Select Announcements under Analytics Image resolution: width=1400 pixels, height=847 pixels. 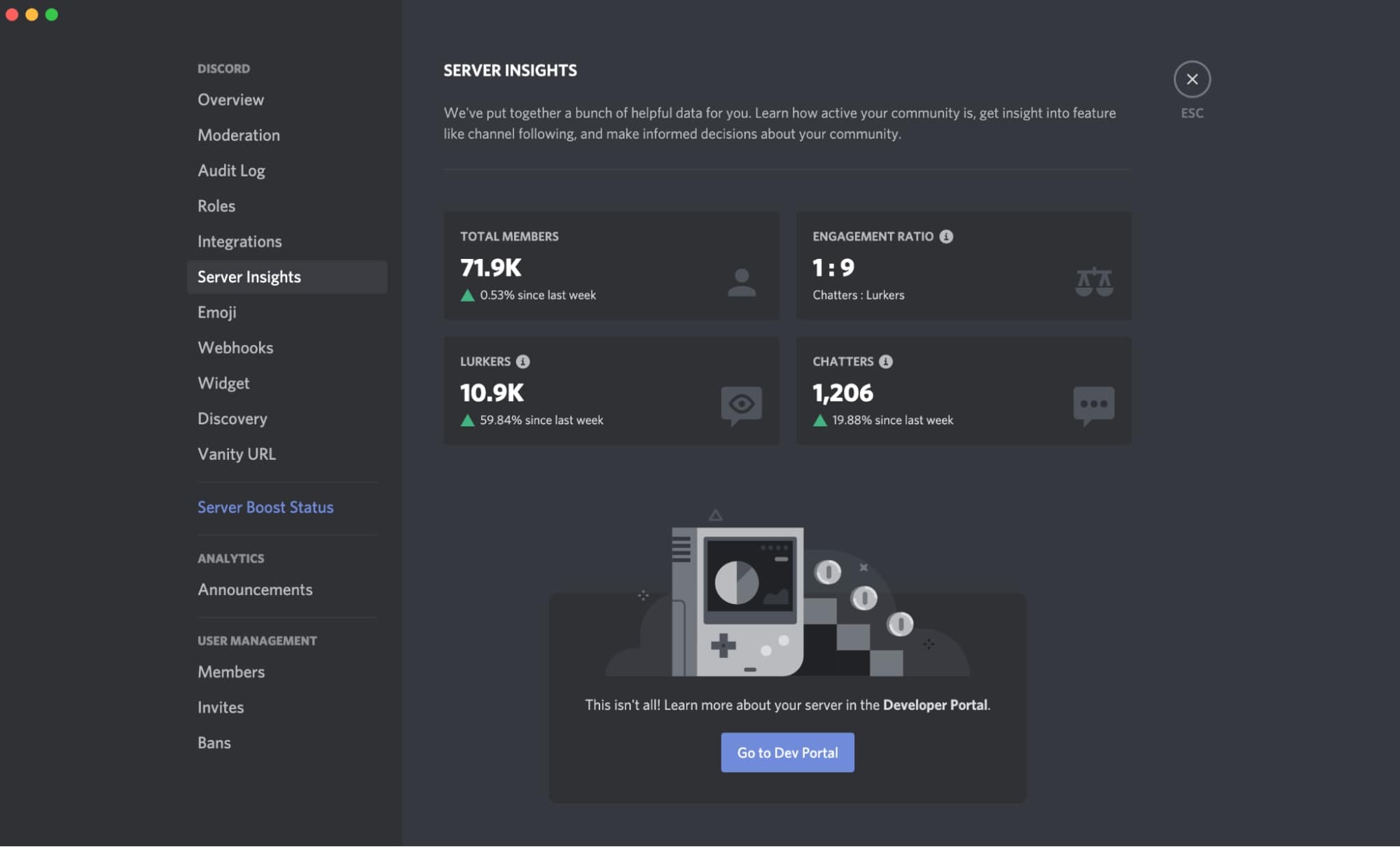pyautogui.click(x=255, y=589)
